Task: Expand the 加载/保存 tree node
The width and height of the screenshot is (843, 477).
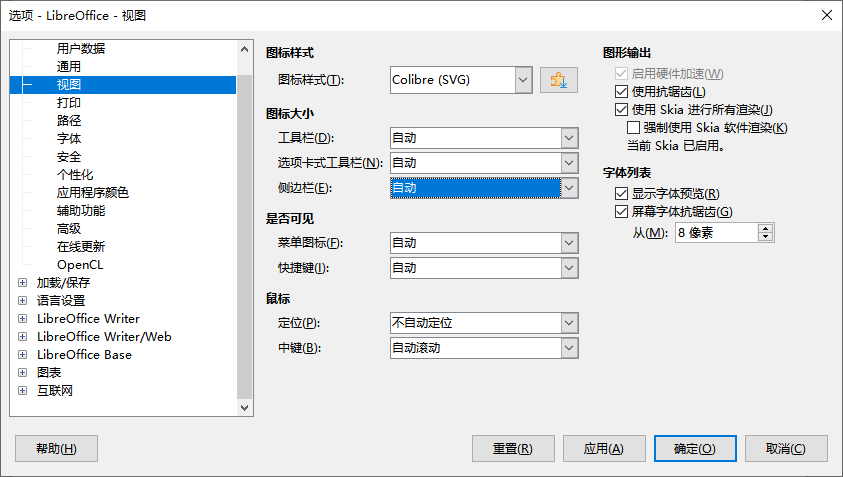Action: (23, 282)
